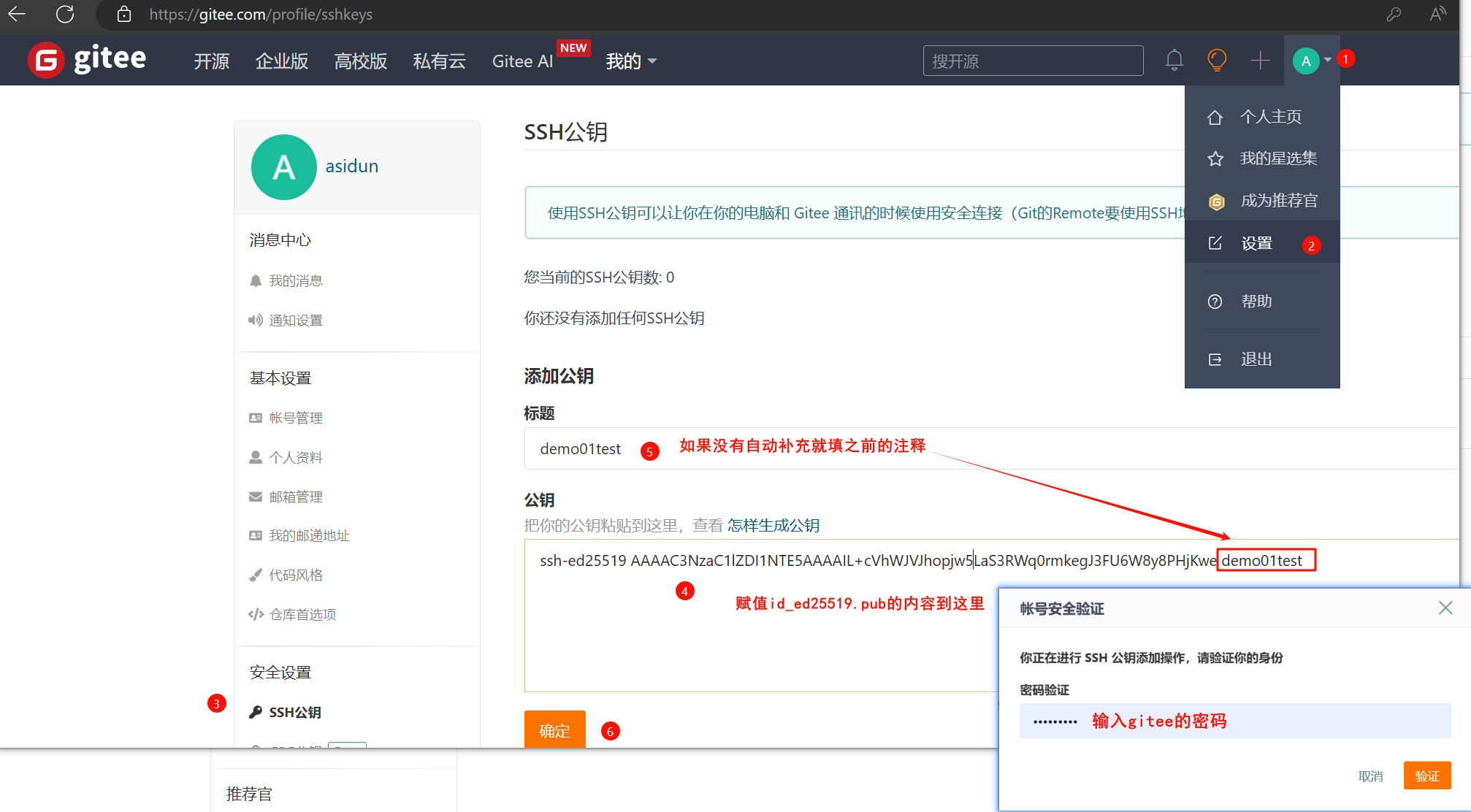Click the Gitee logo
This screenshot has width=1471, height=812.
[87, 60]
